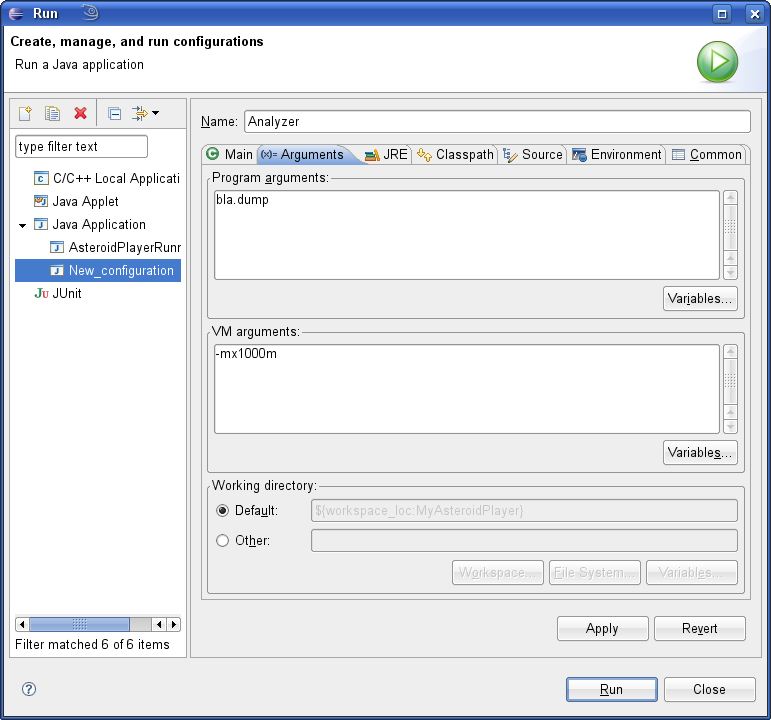
Task: Click Program arguments scrollbar top up arrow
Action: pyautogui.click(x=731, y=198)
